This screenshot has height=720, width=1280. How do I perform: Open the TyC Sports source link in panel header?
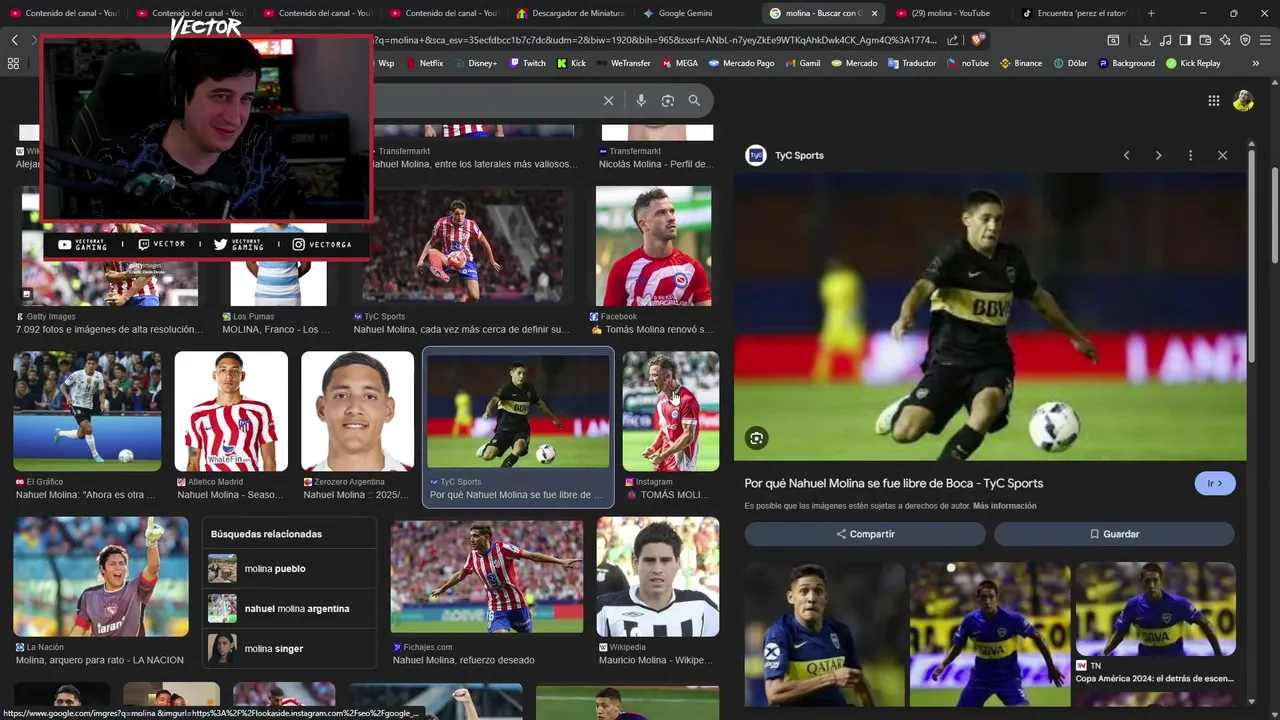[x=785, y=155]
